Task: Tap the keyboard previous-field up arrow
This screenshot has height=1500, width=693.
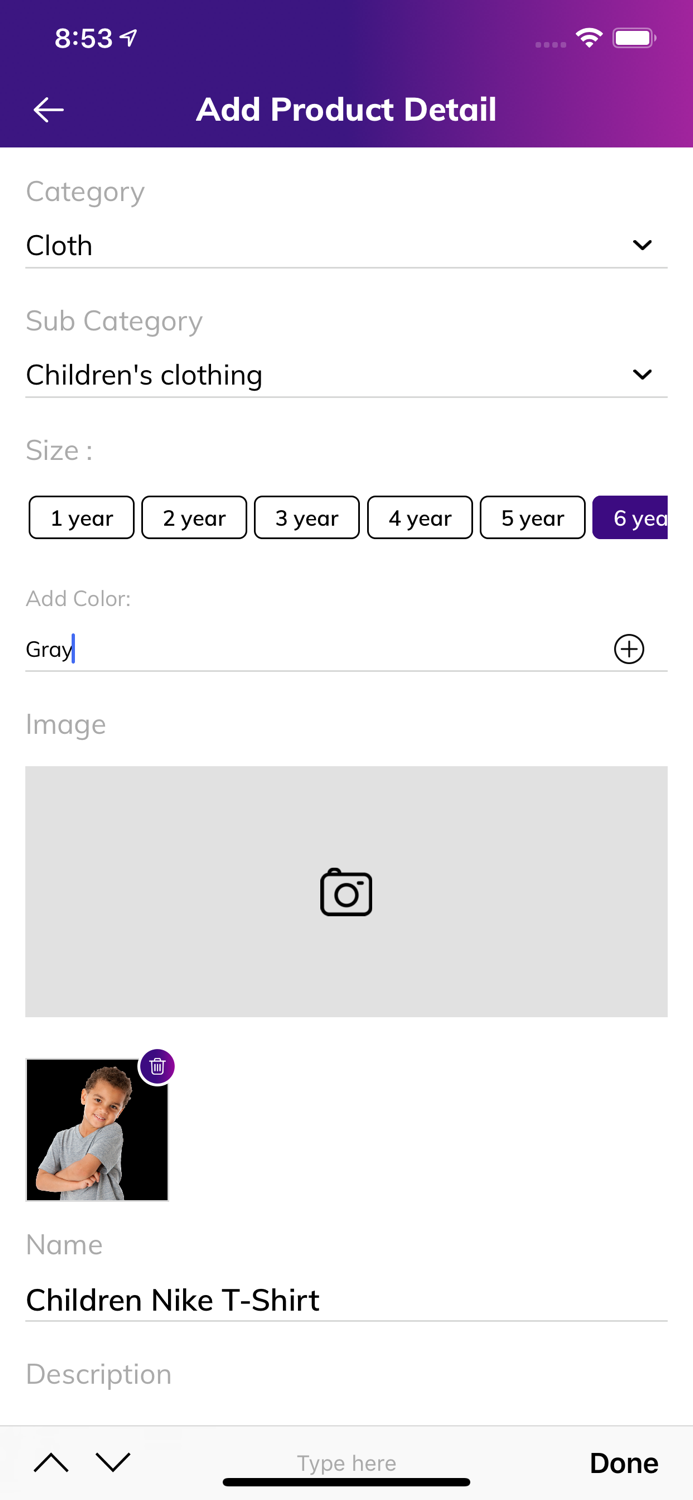Action: point(51,1463)
